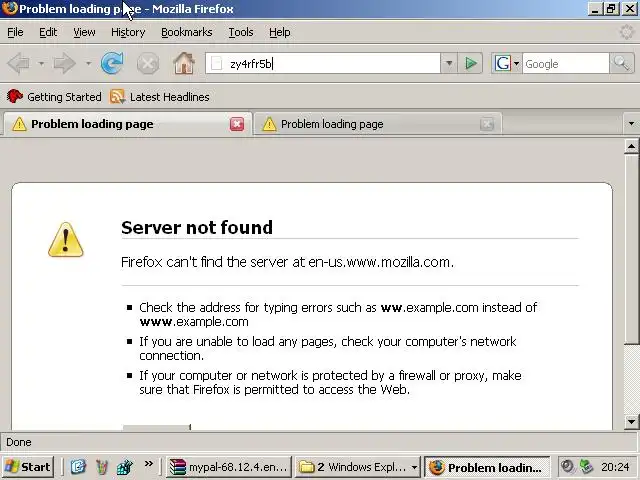Click the first system tray icon
This screenshot has height=480, width=640.
click(567, 467)
